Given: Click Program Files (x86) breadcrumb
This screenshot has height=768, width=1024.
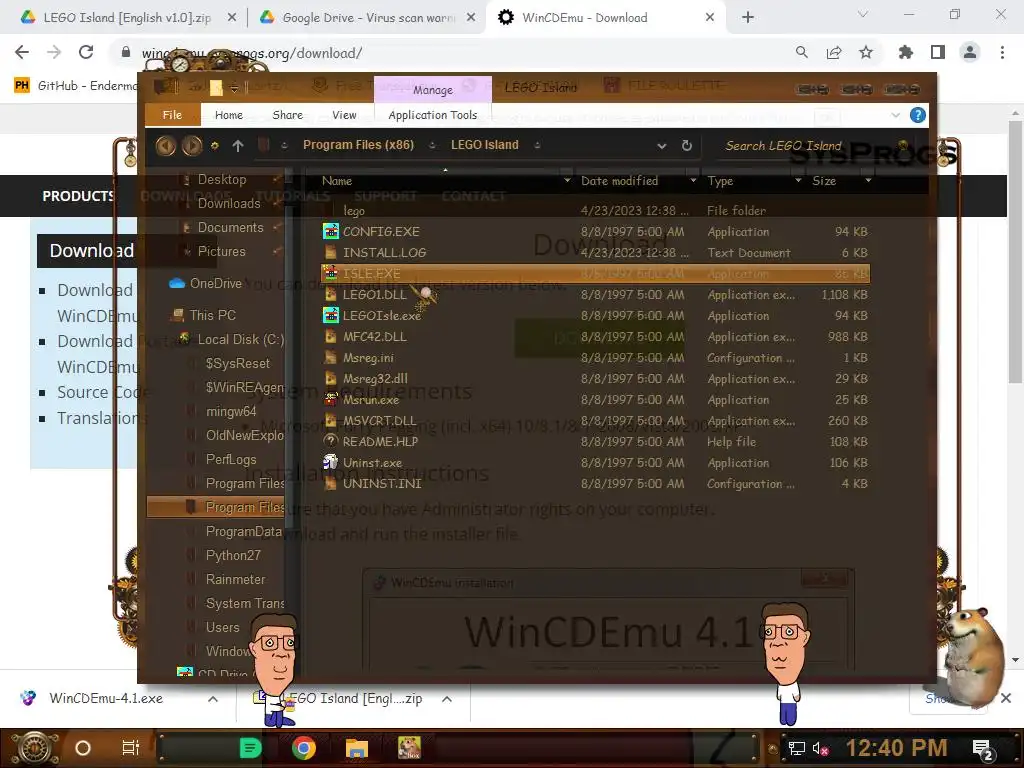Looking at the screenshot, I should pyautogui.click(x=358, y=145).
